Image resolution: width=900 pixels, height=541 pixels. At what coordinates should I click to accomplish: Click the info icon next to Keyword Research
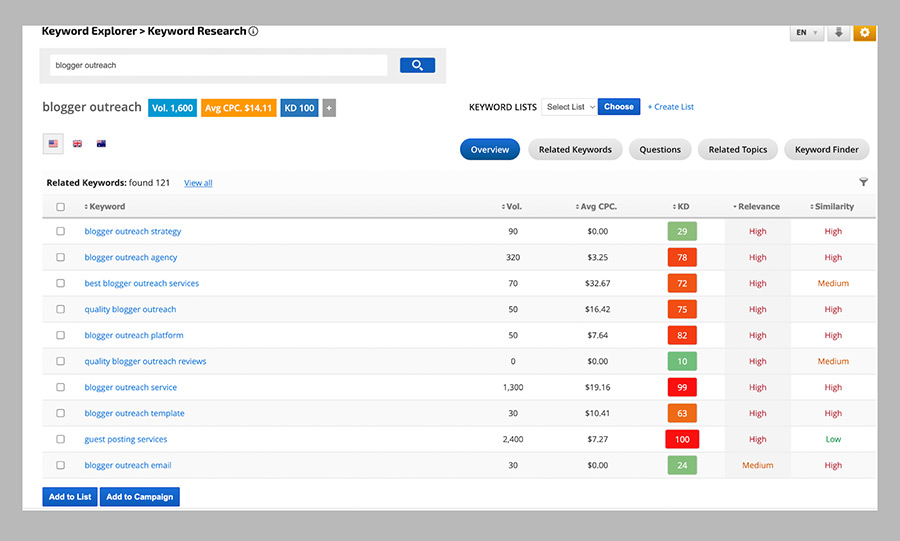pyautogui.click(x=253, y=31)
